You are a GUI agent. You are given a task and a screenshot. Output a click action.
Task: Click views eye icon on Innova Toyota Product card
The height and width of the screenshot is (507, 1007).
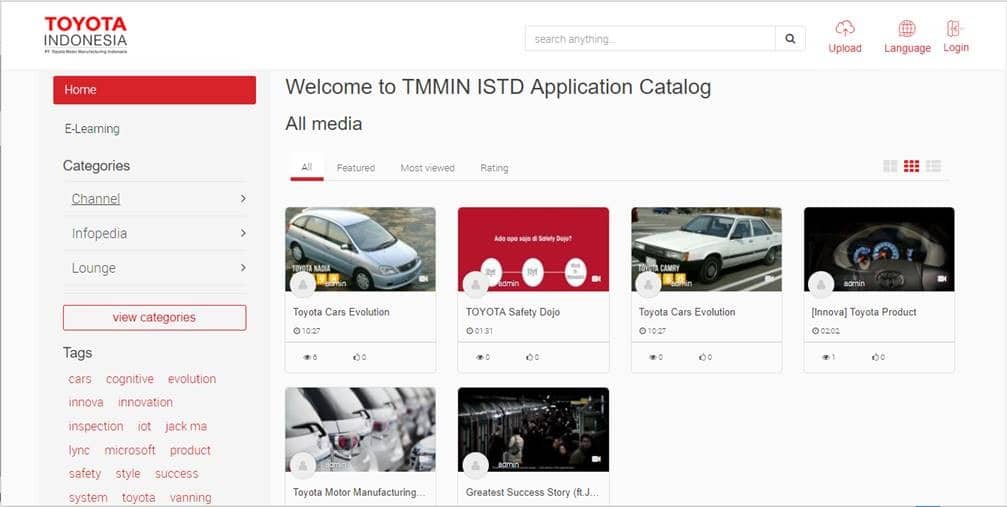[x=826, y=357]
